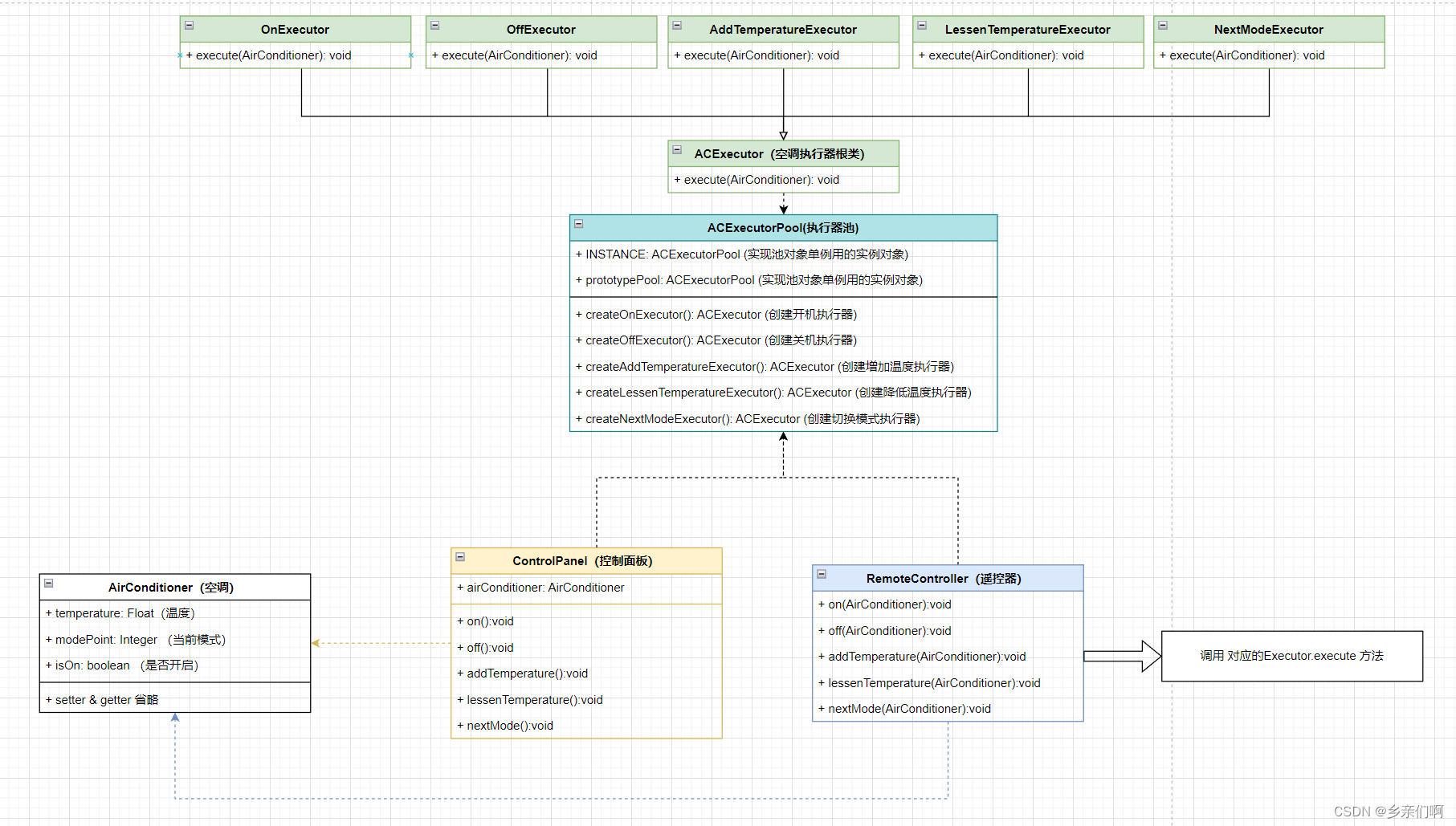This screenshot has width=1456, height=826.
Task: Select nextMode():void in ControlPanel
Action: tap(587, 726)
